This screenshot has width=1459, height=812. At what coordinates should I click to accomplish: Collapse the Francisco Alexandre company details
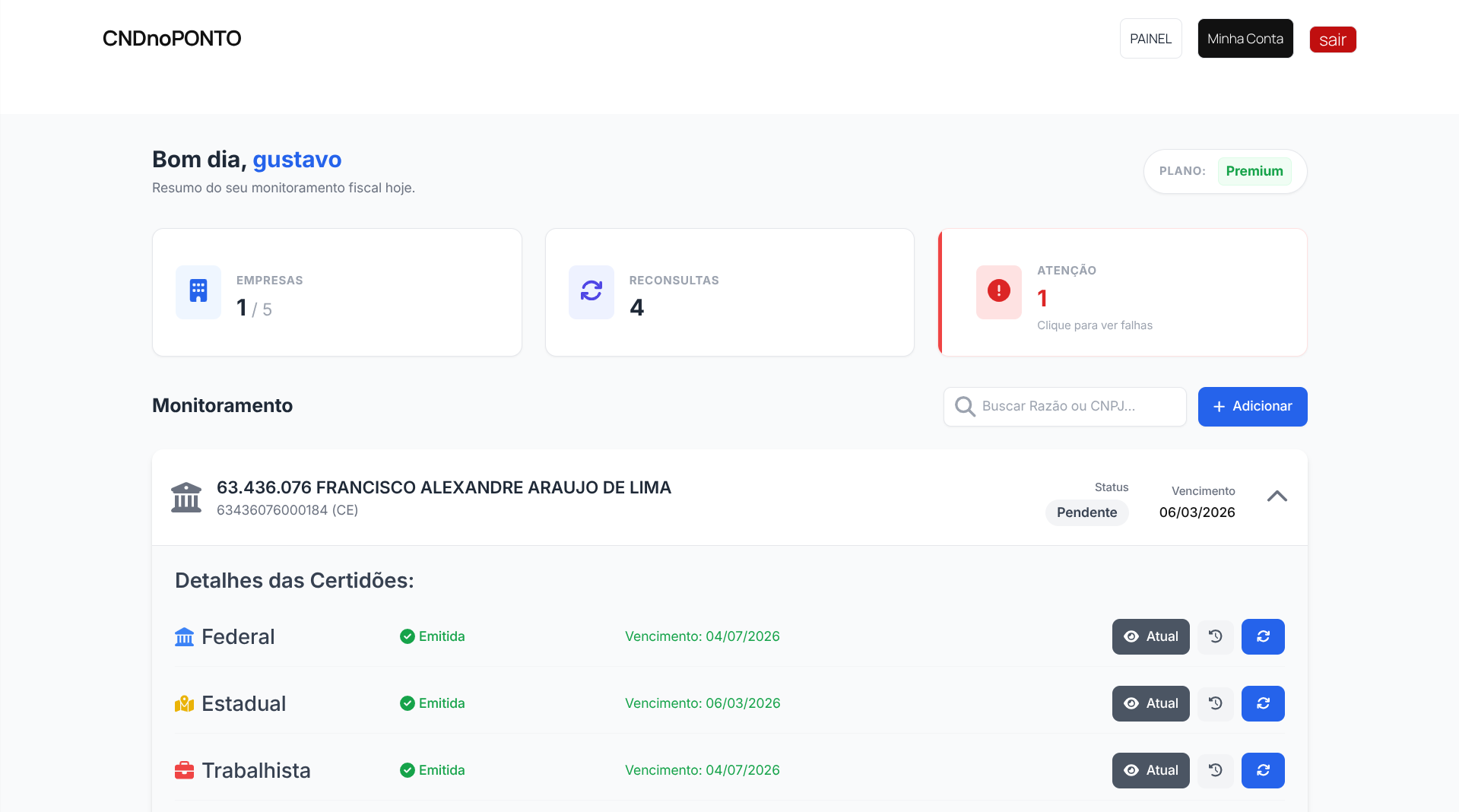coord(1277,496)
